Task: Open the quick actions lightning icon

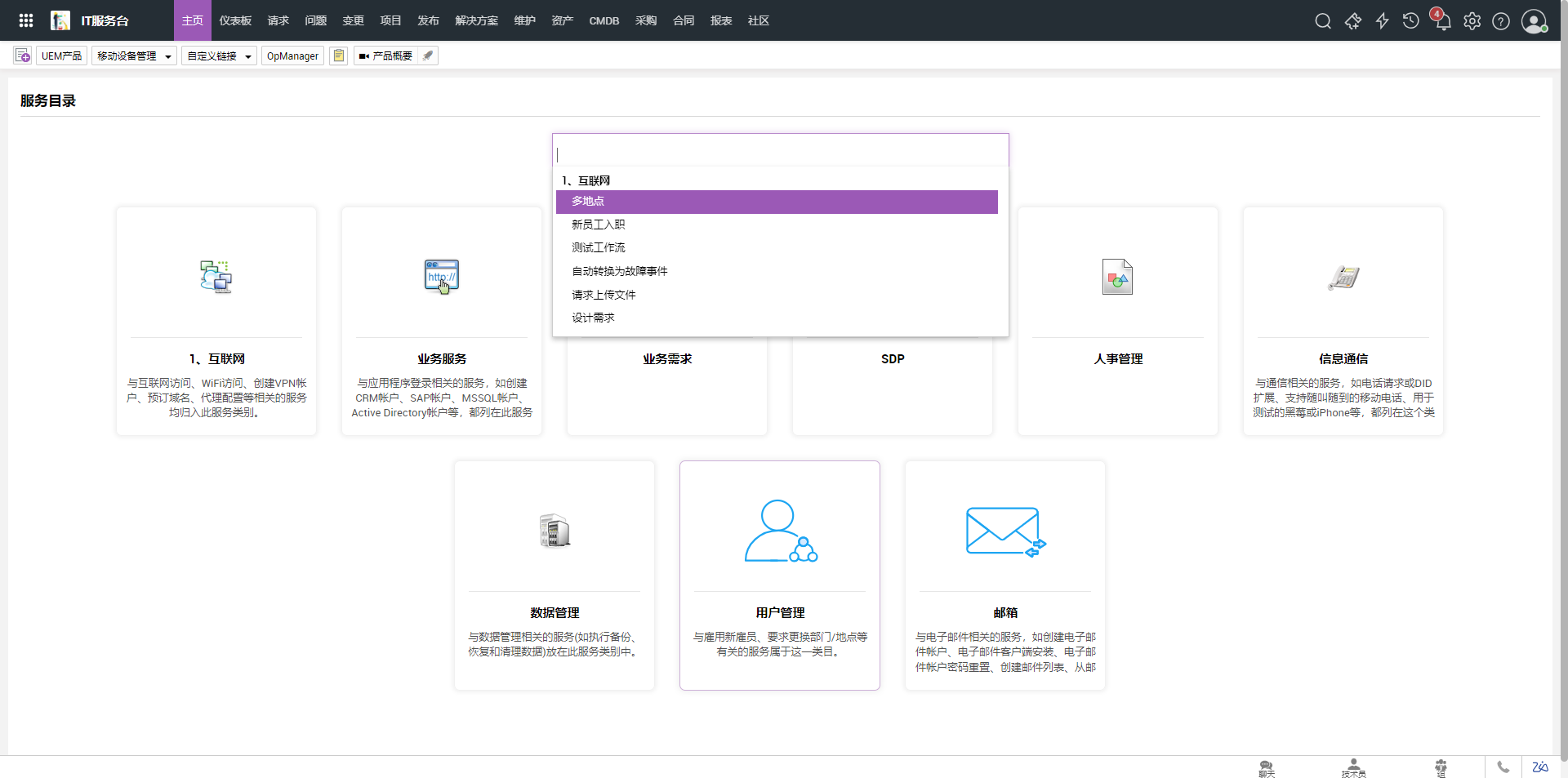Action: point(1382,21)
